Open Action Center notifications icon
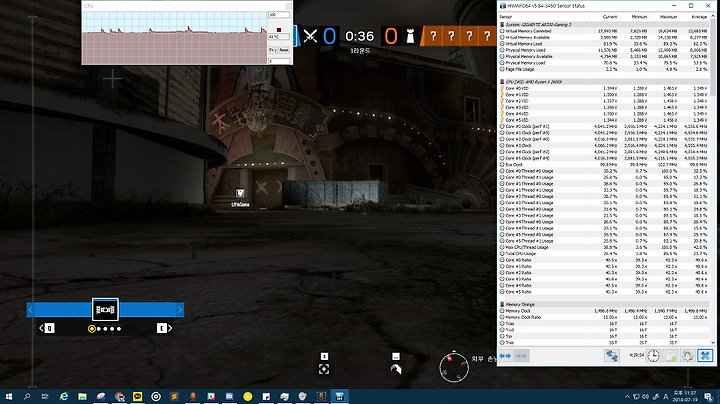The width and height of the screenshot is (720, 404). (x=709, y=397)
